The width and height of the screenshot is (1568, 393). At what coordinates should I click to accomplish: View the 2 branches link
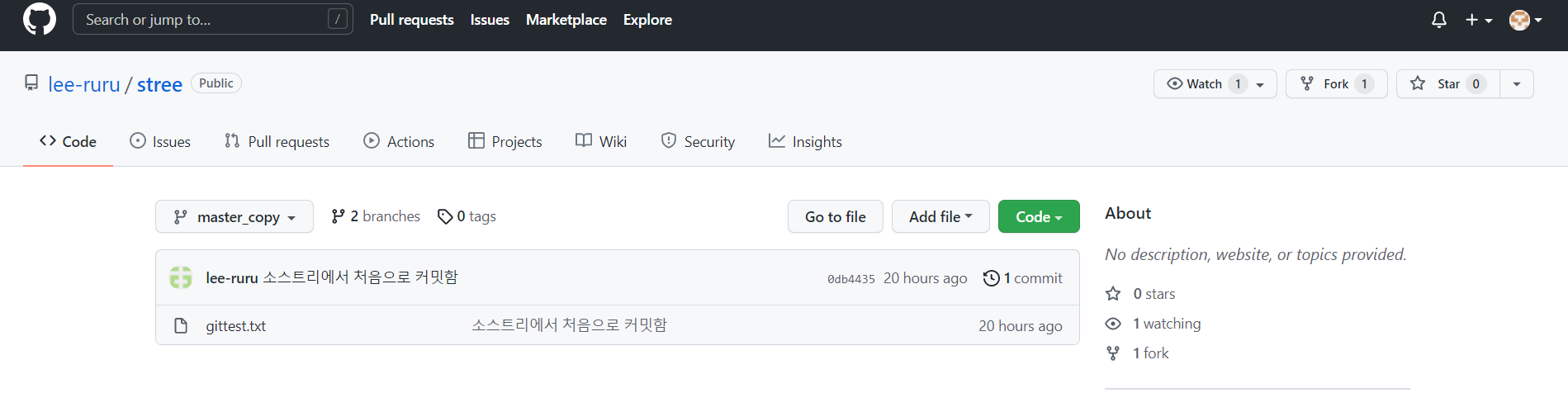coord(376,216)
